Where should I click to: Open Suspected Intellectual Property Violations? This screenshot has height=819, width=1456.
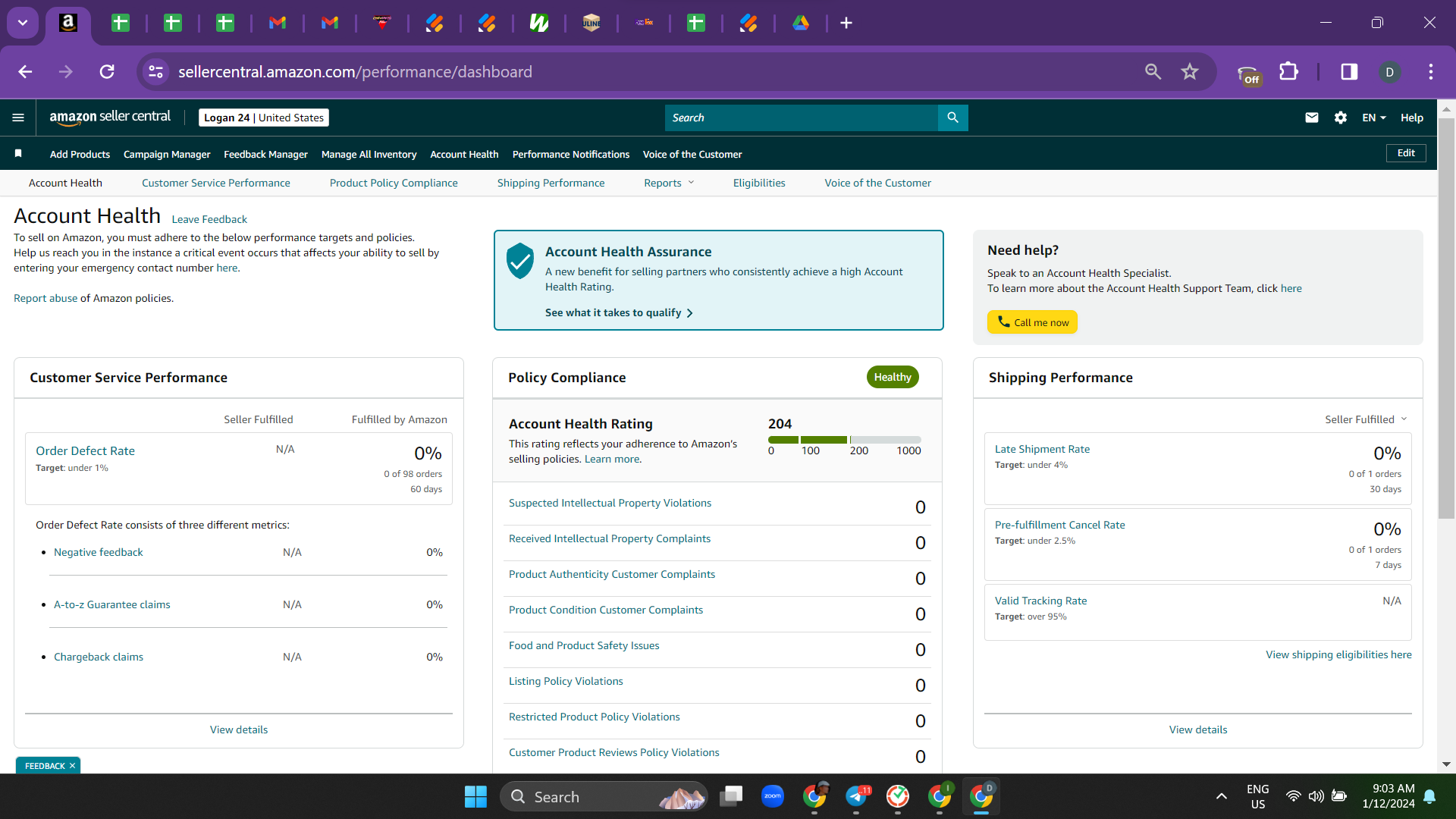(x=610, y=503)
